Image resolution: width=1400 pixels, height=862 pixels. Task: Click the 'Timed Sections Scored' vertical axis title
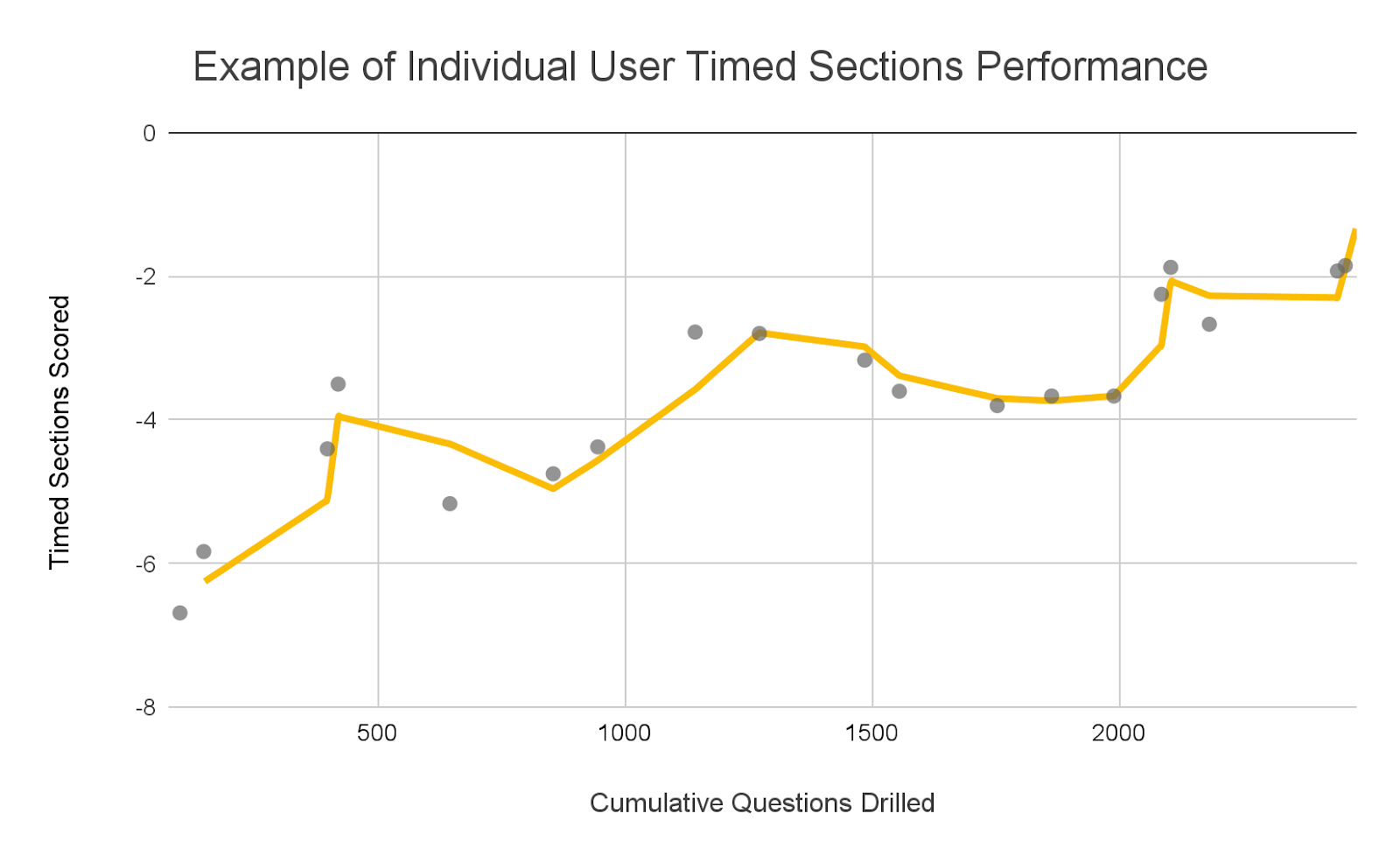(59, 432)
